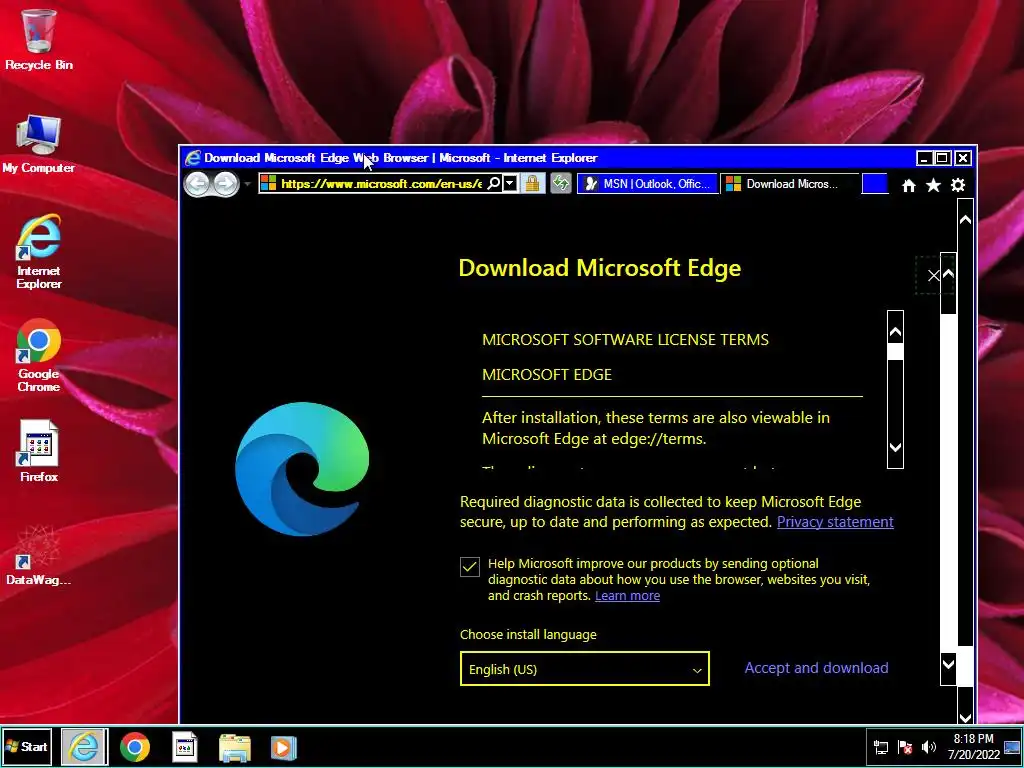The width and height of the screenshot is (1024, 768).
Task: Click Accept and download
Action: tap(816, 667)
